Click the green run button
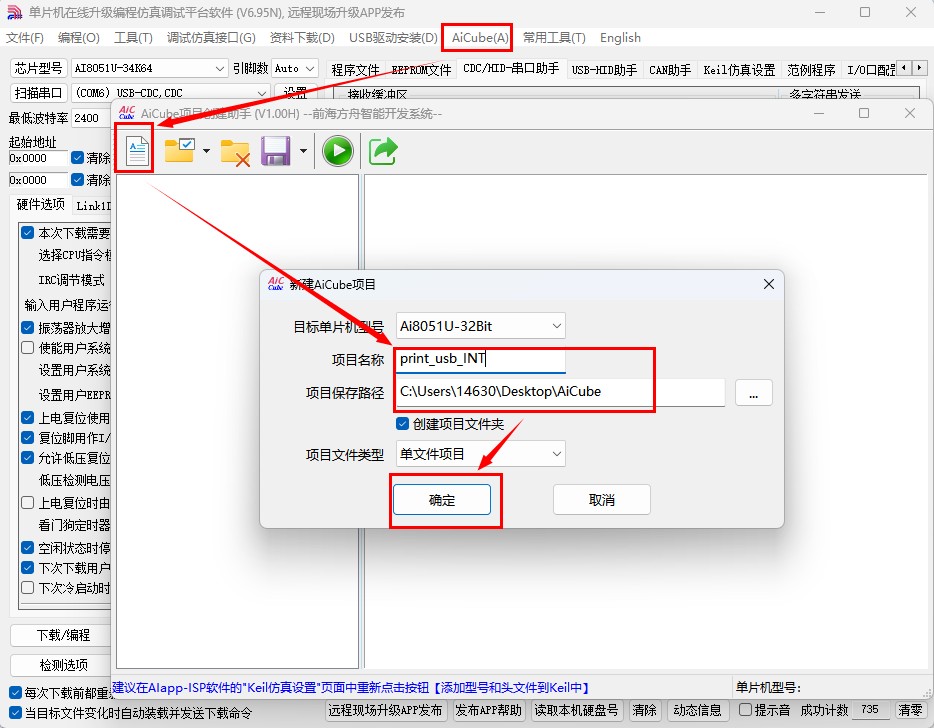The height and width of the screenshot is (728, 934). click(338, 151)
